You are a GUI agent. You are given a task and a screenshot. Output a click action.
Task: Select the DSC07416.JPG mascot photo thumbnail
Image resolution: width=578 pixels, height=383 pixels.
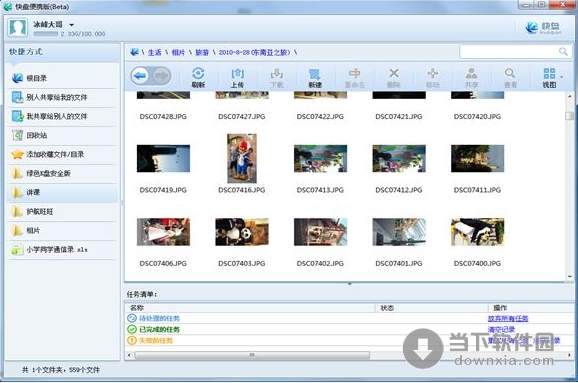(x=242, y=159)
